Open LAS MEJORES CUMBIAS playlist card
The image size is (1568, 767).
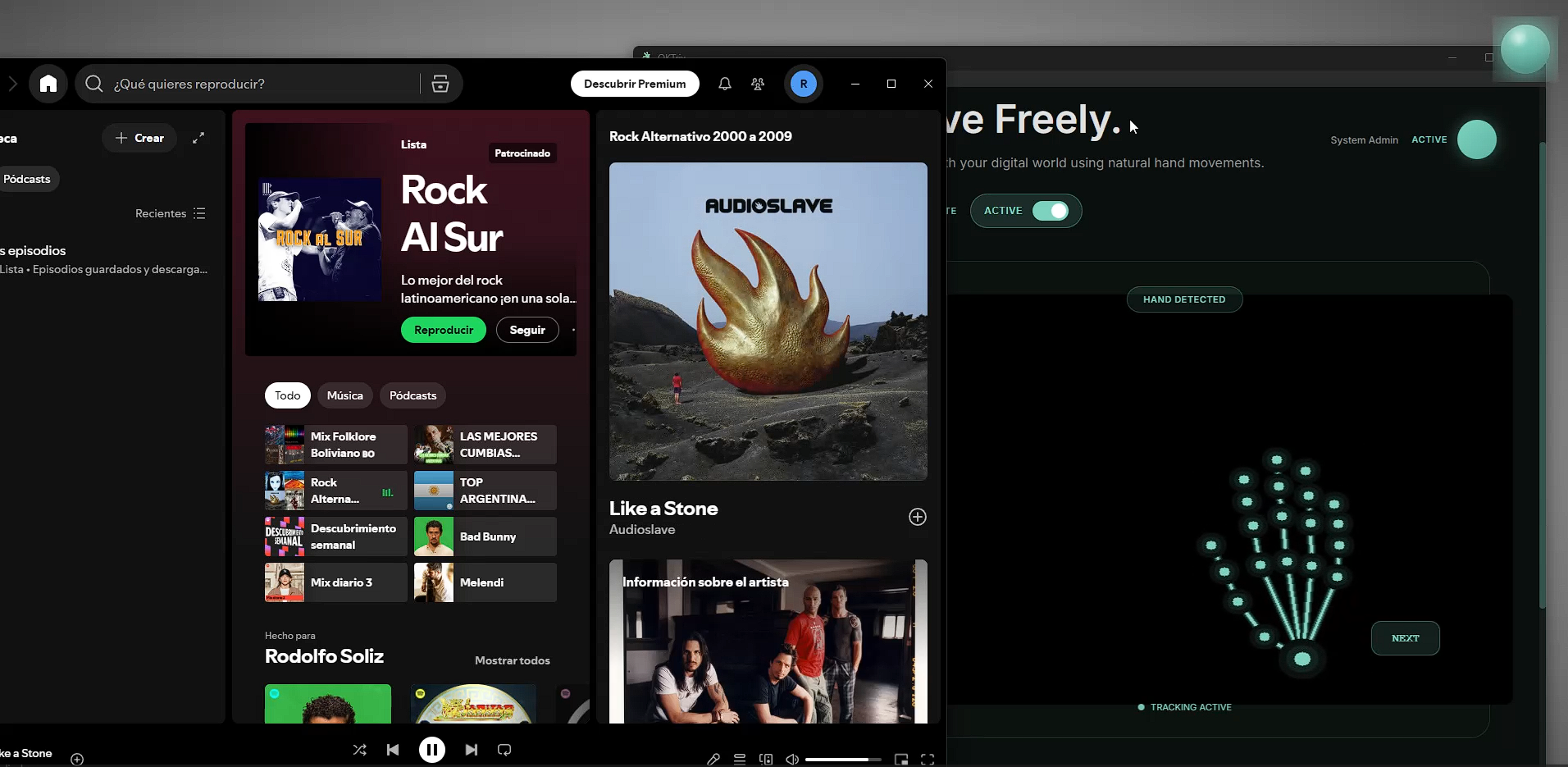(485, 445)
